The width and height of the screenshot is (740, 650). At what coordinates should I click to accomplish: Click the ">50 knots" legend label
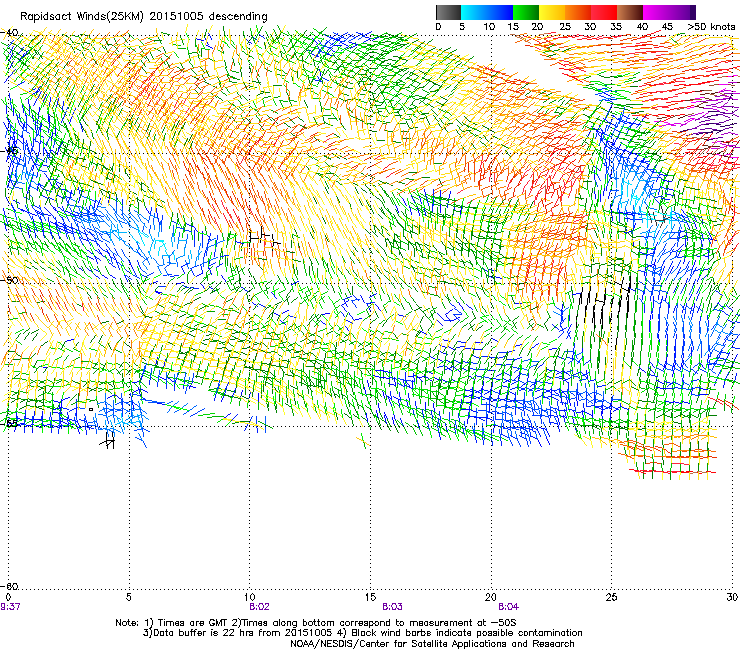tap(711, 27)
